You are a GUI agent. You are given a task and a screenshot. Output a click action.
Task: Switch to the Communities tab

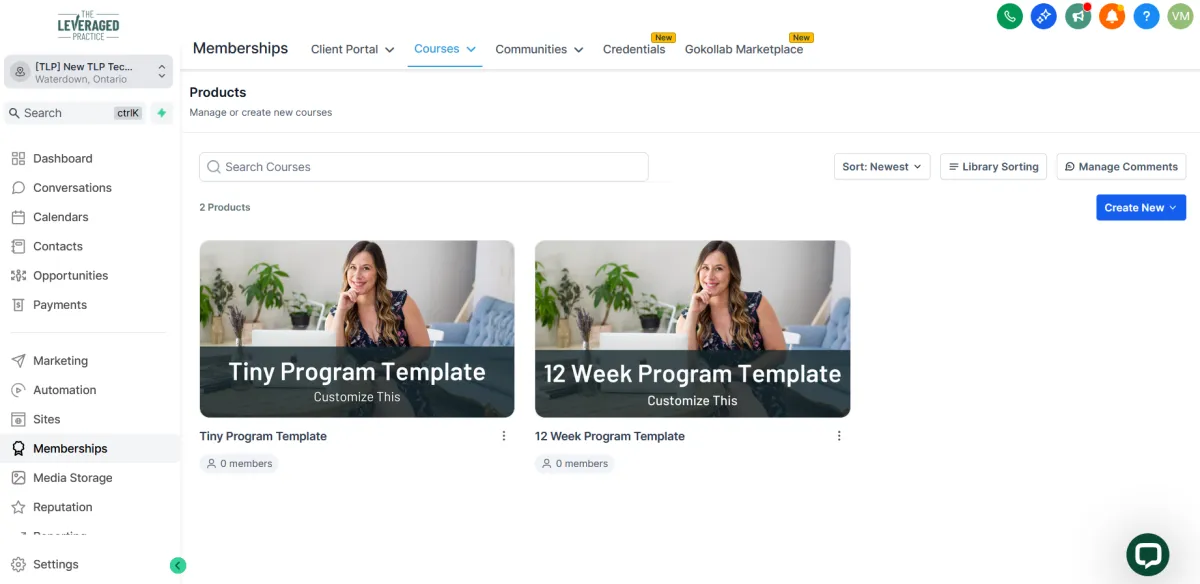pos(539,49)
